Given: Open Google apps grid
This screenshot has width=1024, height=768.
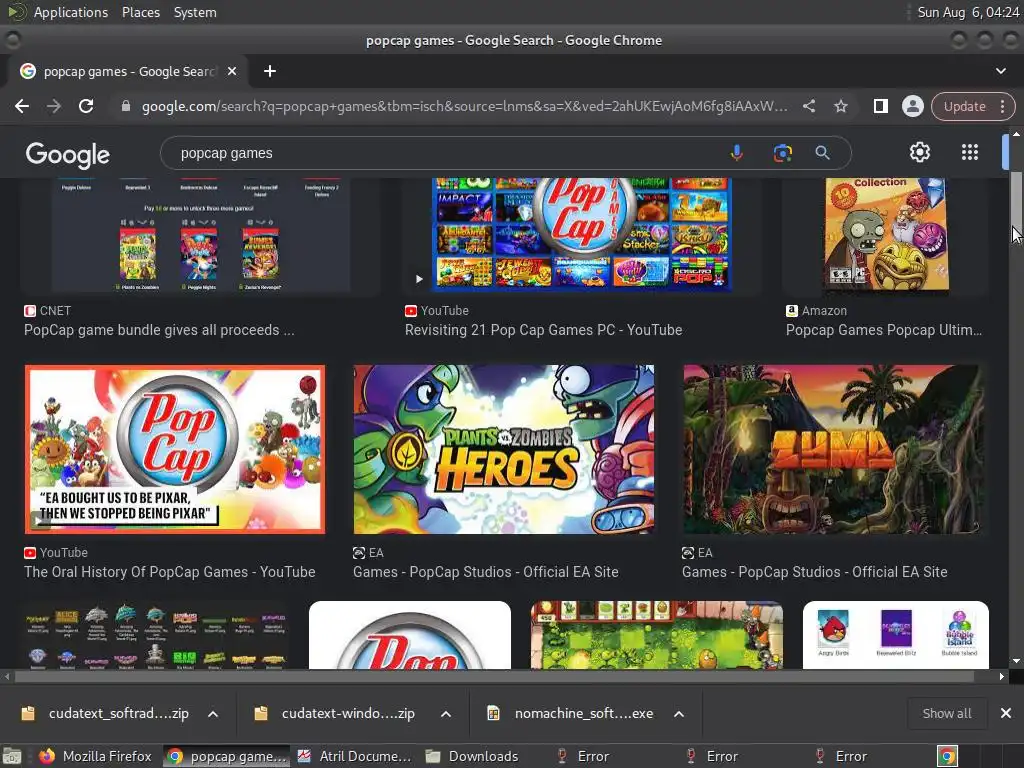Looking at the screenshot, I should [x=970, y=153].
